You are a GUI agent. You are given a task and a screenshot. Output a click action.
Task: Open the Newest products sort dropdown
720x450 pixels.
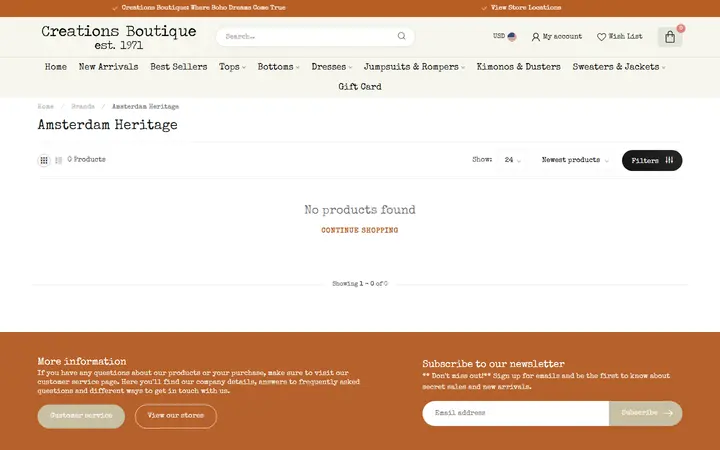pyautogui.click(x=575, y=160)
